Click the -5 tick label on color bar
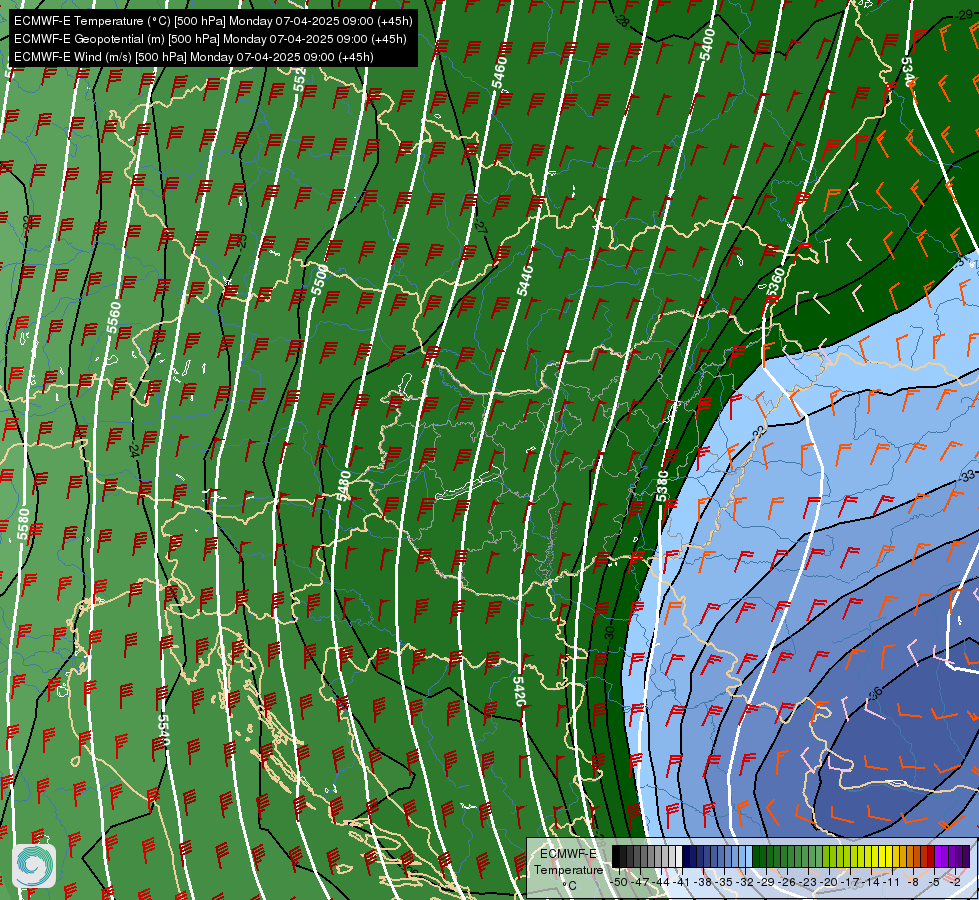The image size is (979, 900). [935, 883]
